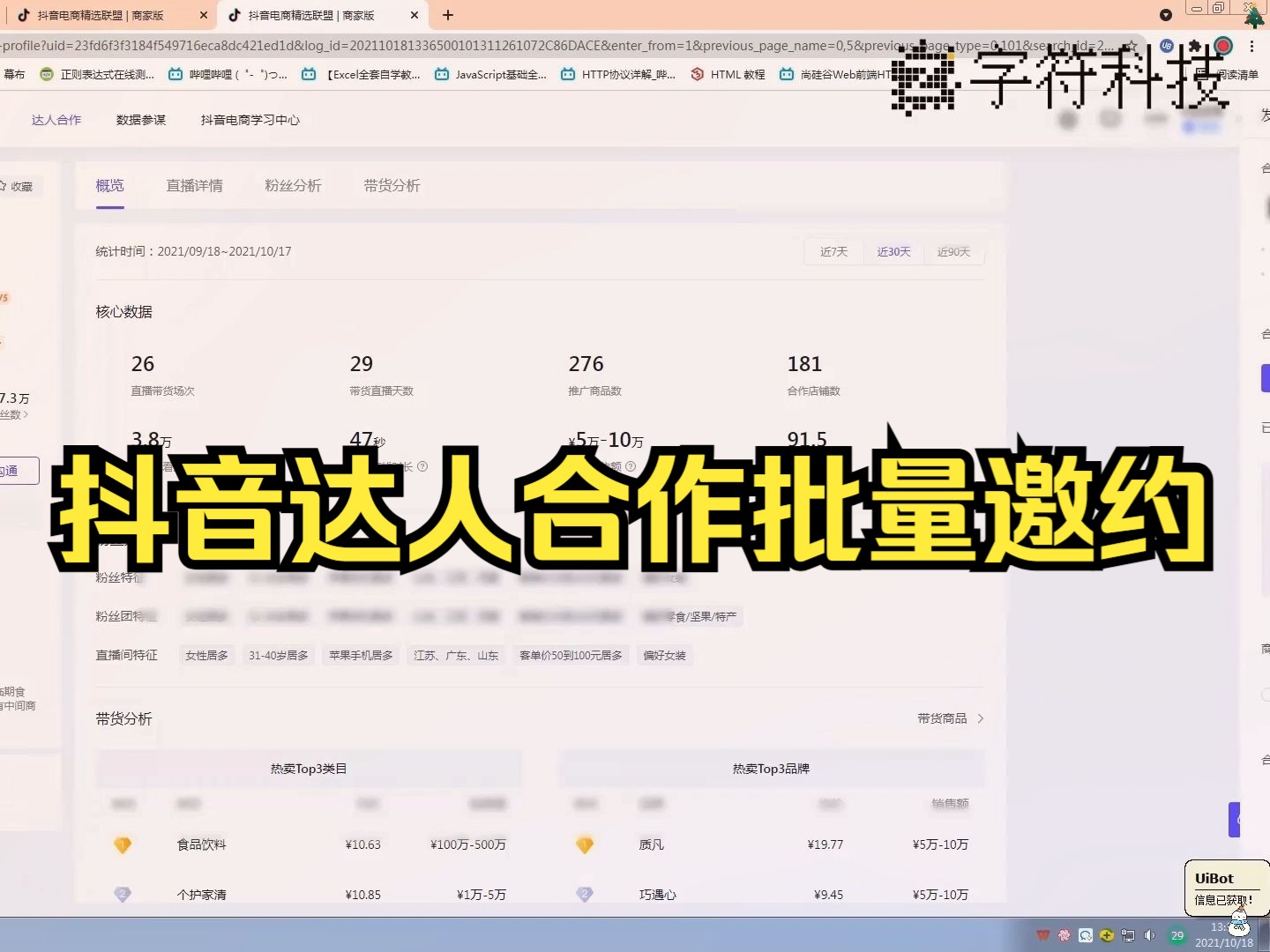The width and height of the screenshot is (1270, 952).
Task: Open the JavaScript基础全 bookmark
Action: click(490, 74)
